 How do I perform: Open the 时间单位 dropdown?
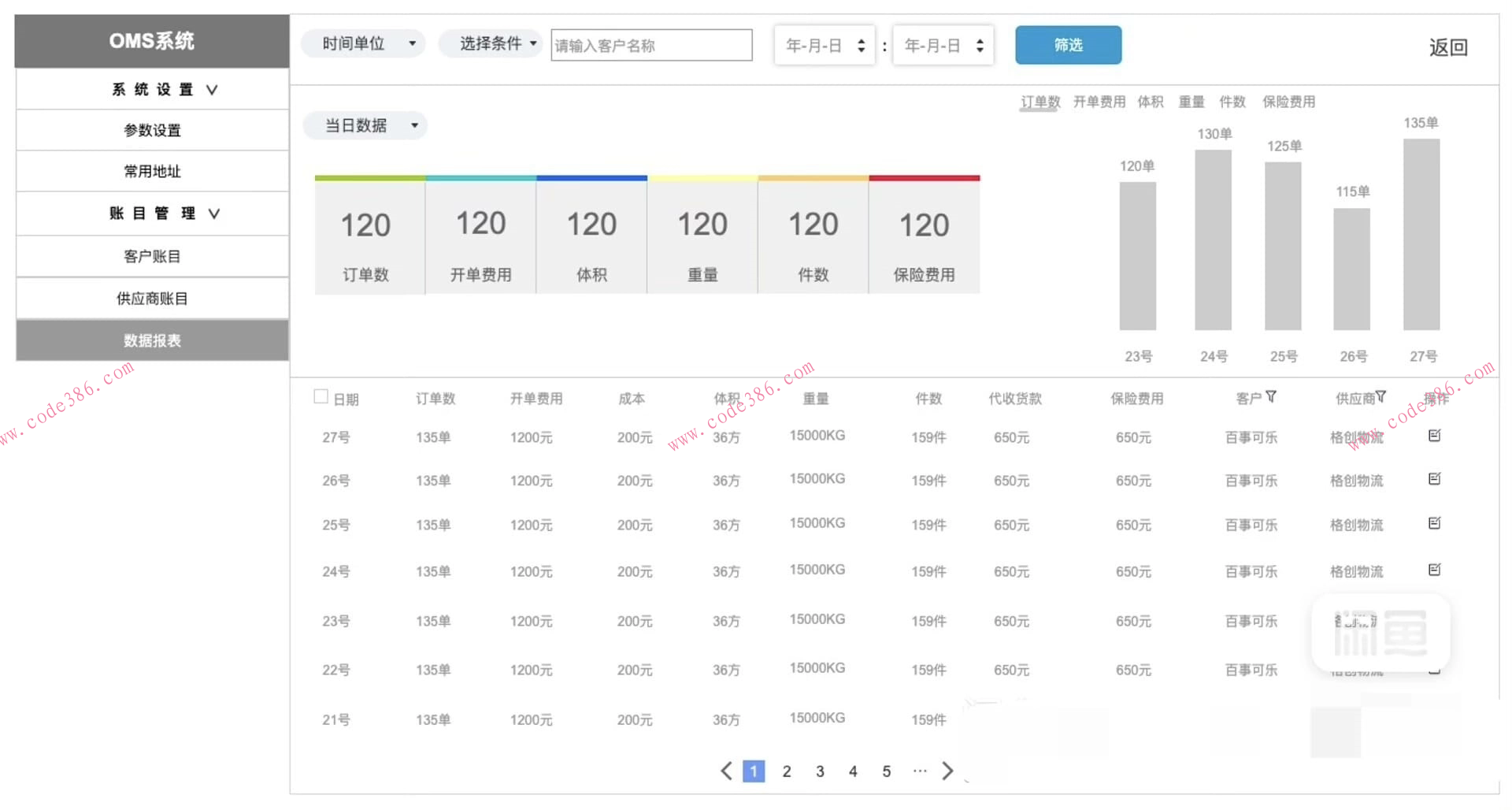coord(363,43)
